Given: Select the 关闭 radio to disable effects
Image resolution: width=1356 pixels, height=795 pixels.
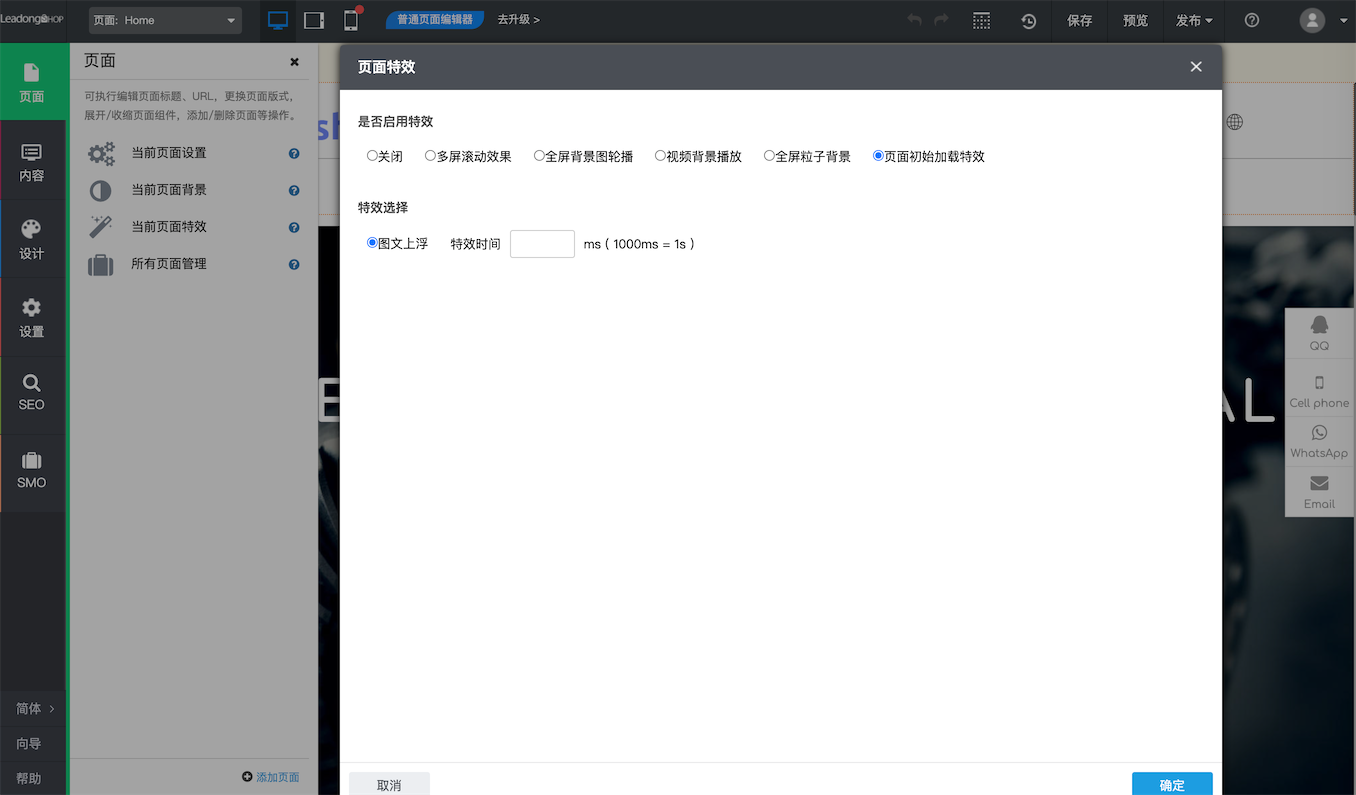Looking at the screenshot, I should [371, 156].
